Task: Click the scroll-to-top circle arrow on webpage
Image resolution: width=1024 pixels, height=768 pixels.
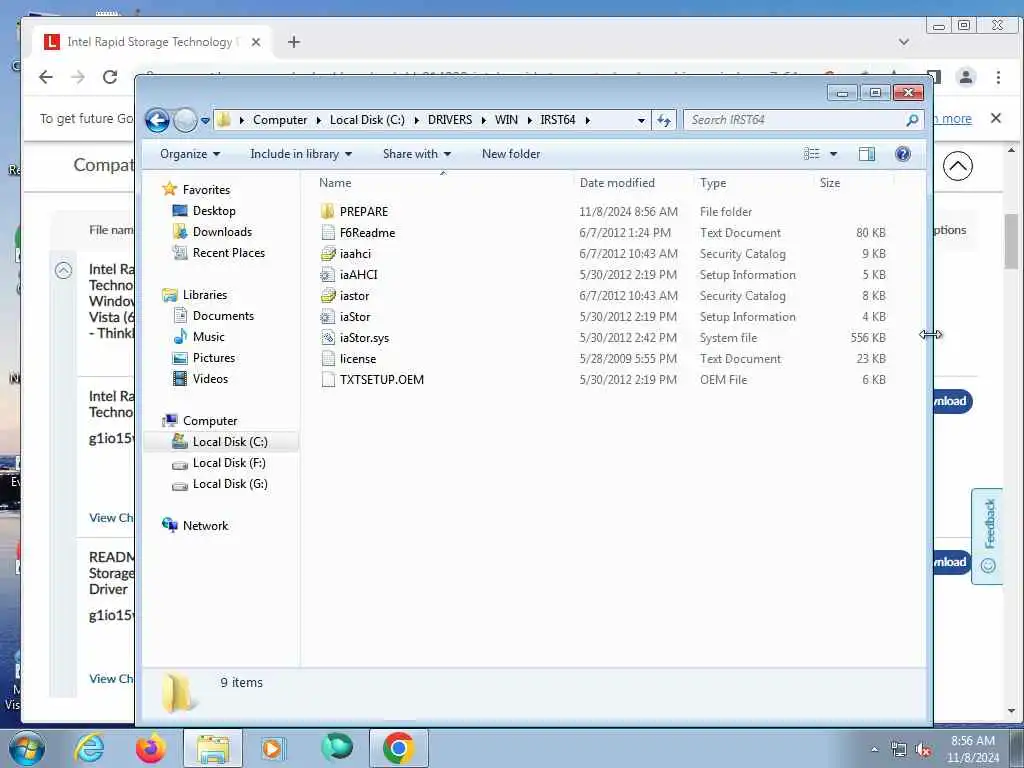Action: tap(957, 166)
